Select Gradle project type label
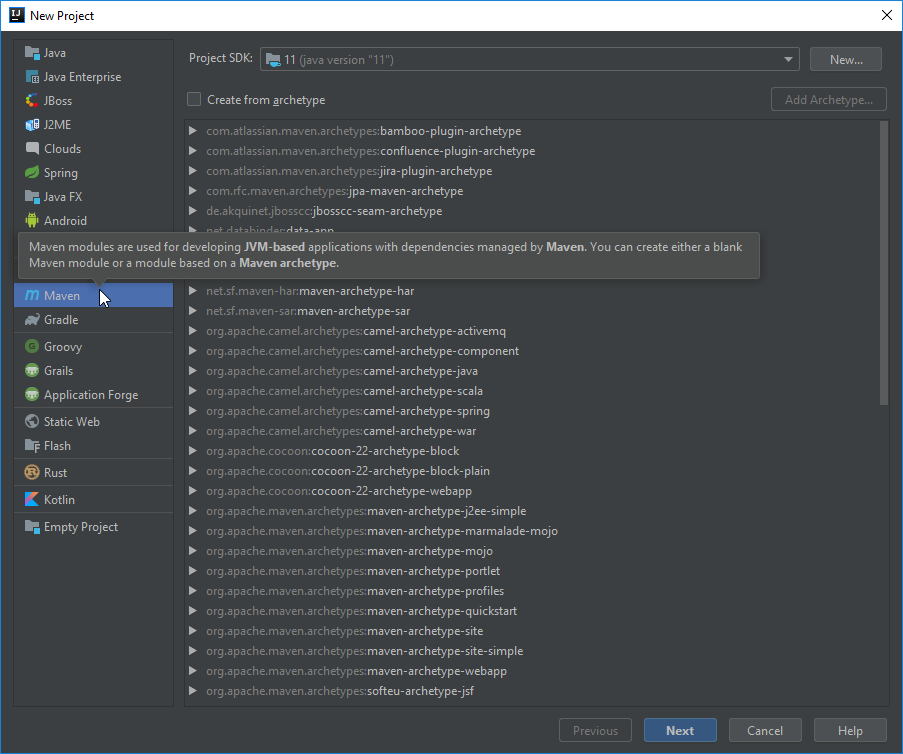The width and height of the screenshot is (903, 754). pyautogui.click(x=61, y=320)
